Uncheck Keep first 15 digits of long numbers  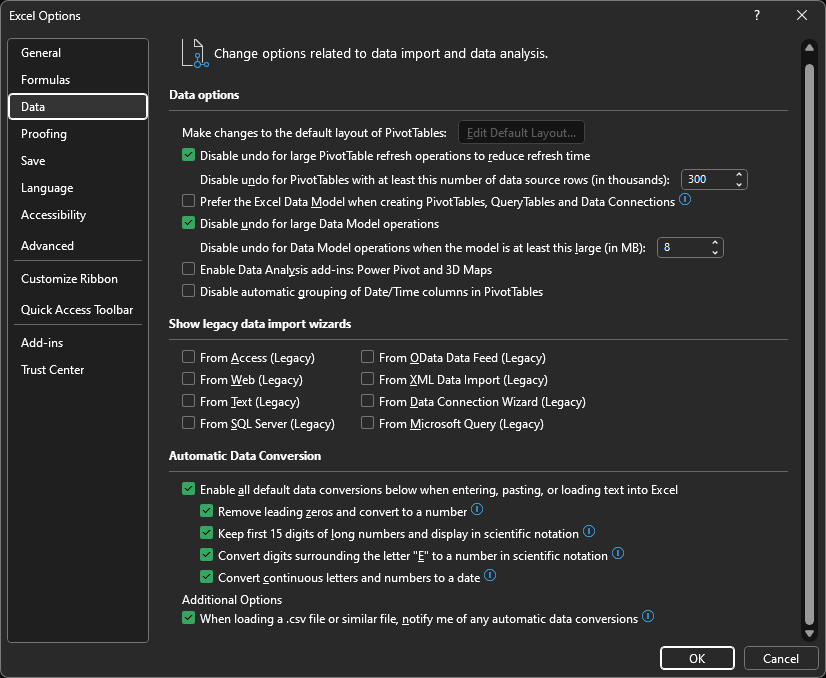[x=206, y=533]
